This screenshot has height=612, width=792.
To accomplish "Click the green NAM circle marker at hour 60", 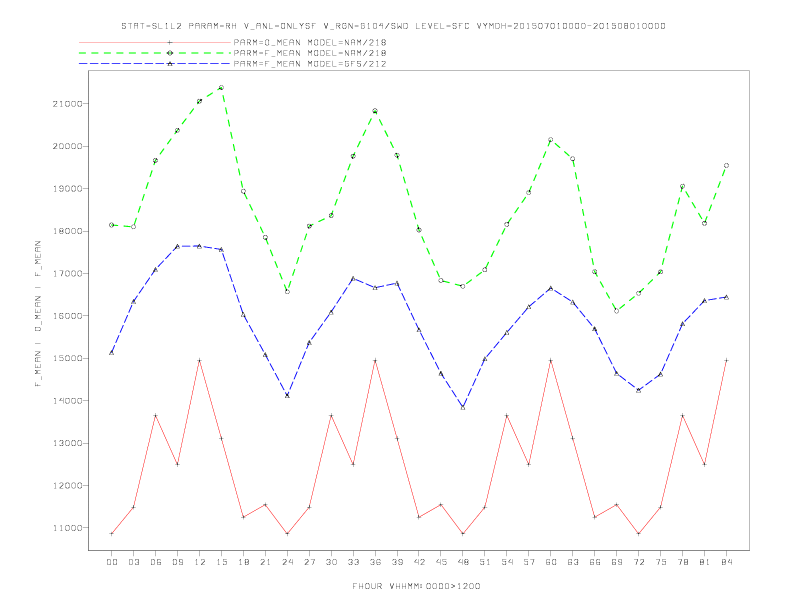I will click(551, 140).
